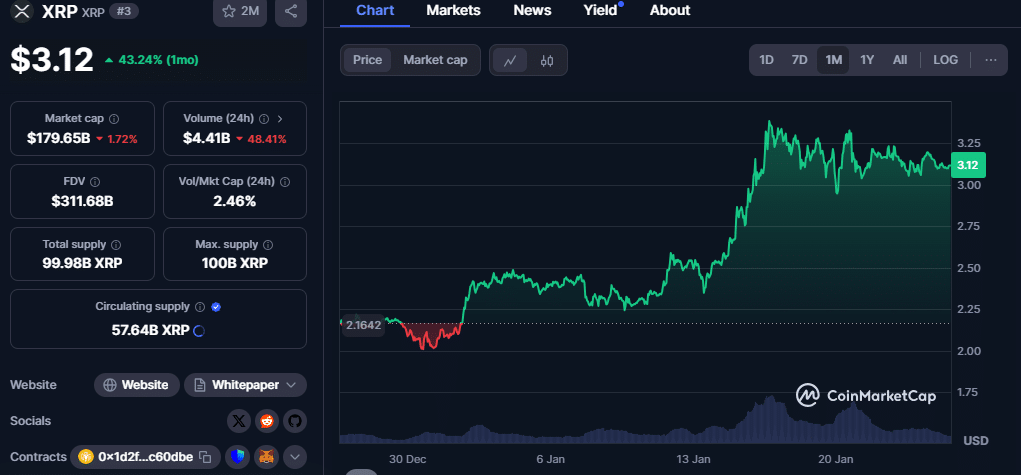
Task: Click the 0x1d2f...c60dbe contract chip
Action: (x=145, y=457)
